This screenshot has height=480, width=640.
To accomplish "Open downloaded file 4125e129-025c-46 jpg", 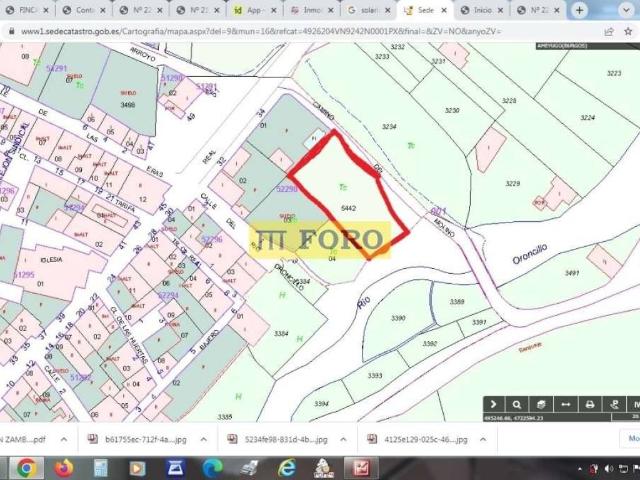I will 418,440.
